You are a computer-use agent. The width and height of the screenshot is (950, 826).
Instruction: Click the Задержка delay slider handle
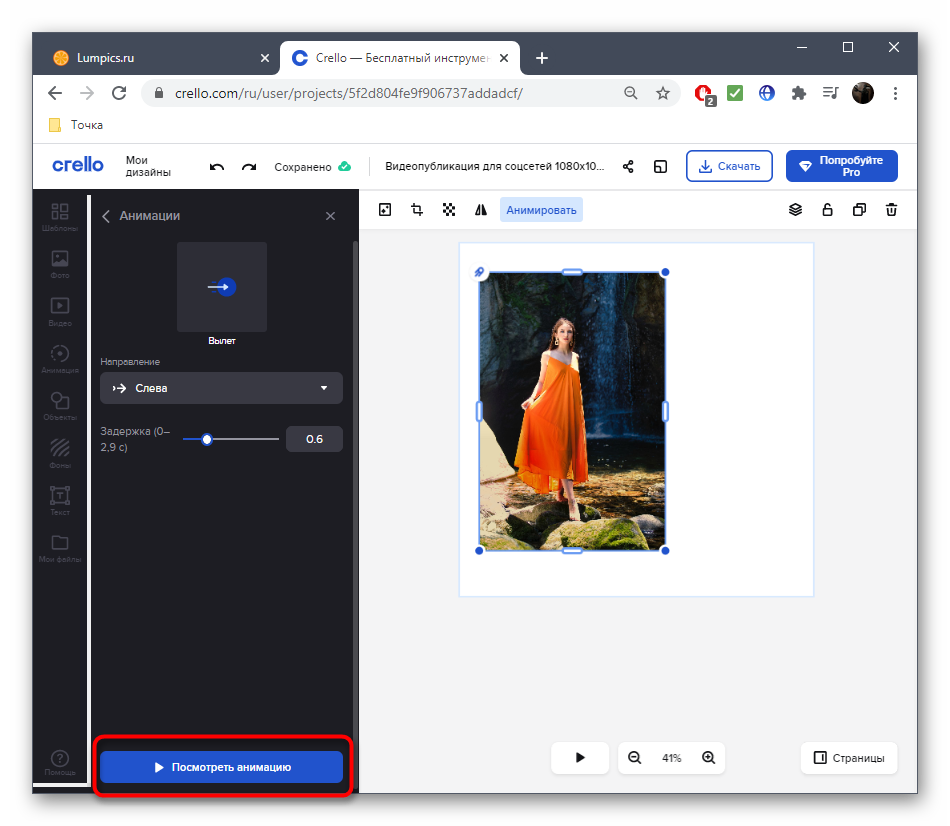(x=207, y=439)
